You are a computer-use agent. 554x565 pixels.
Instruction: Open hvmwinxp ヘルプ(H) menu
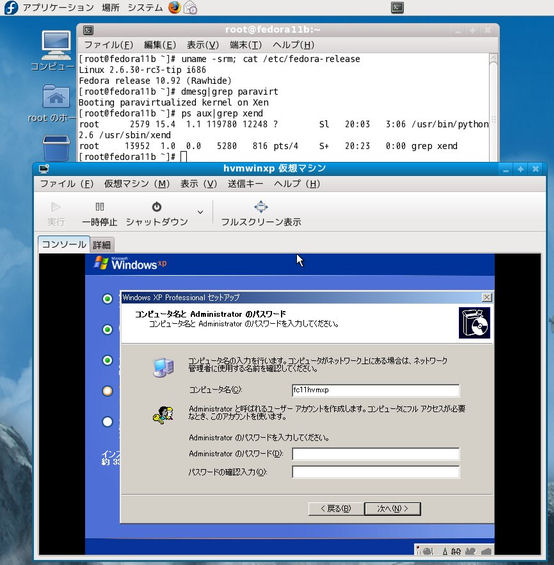297,184
